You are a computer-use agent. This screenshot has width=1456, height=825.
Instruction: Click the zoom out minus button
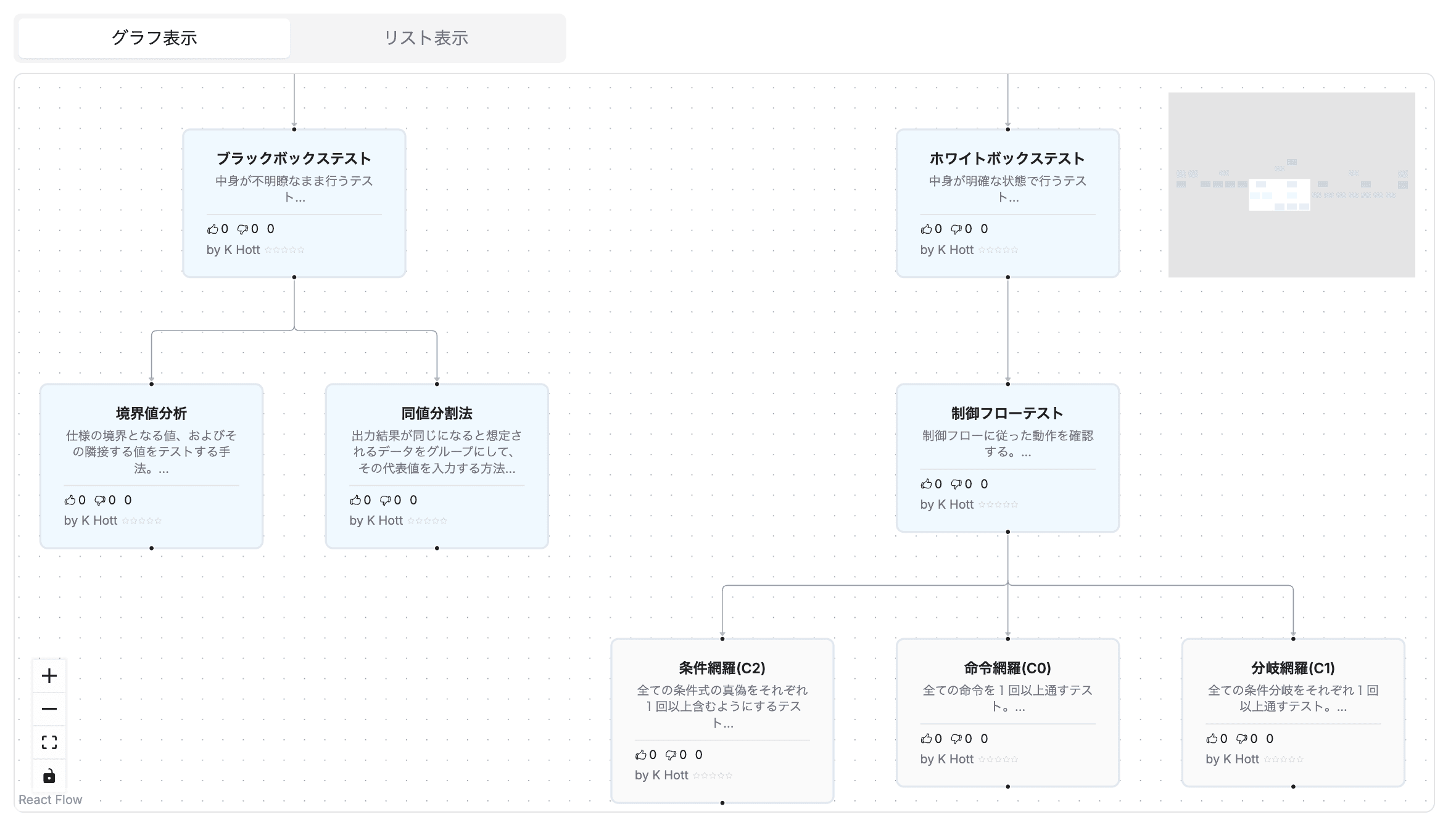49,709
